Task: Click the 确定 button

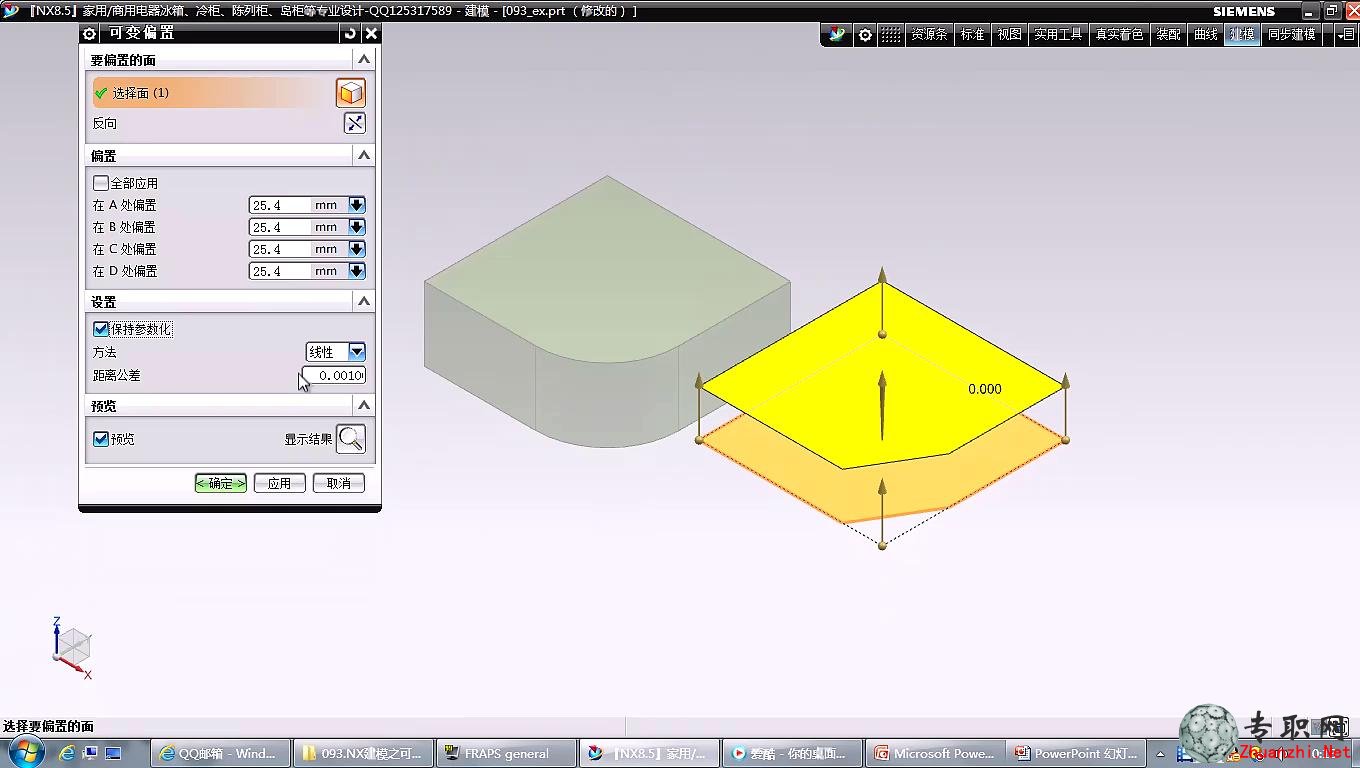Action: point(220,483)
